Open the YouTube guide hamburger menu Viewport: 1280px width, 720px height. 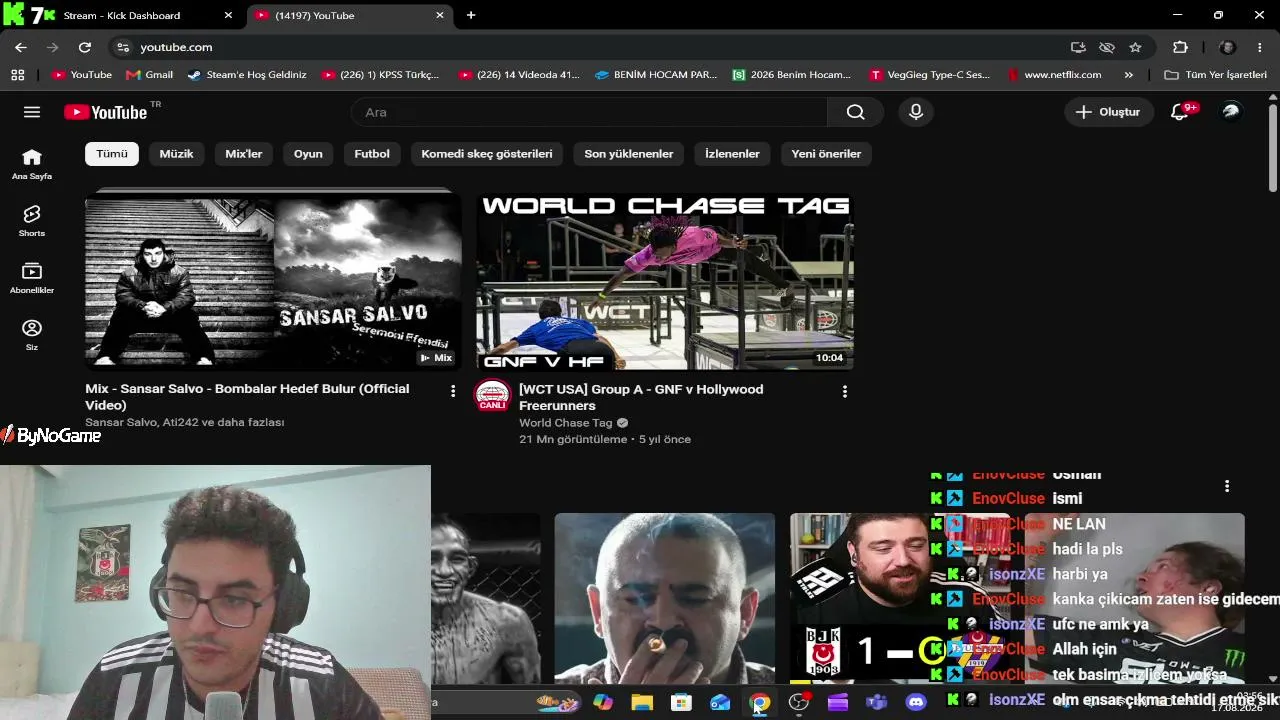point(32,112)
